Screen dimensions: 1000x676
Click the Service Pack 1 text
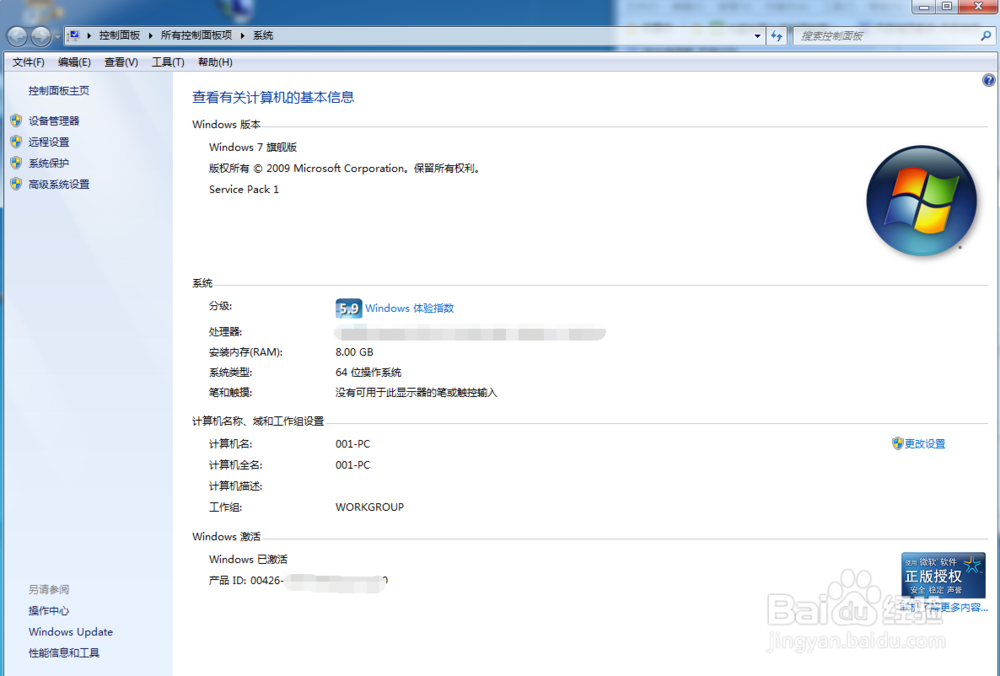(x=244, y=189)
